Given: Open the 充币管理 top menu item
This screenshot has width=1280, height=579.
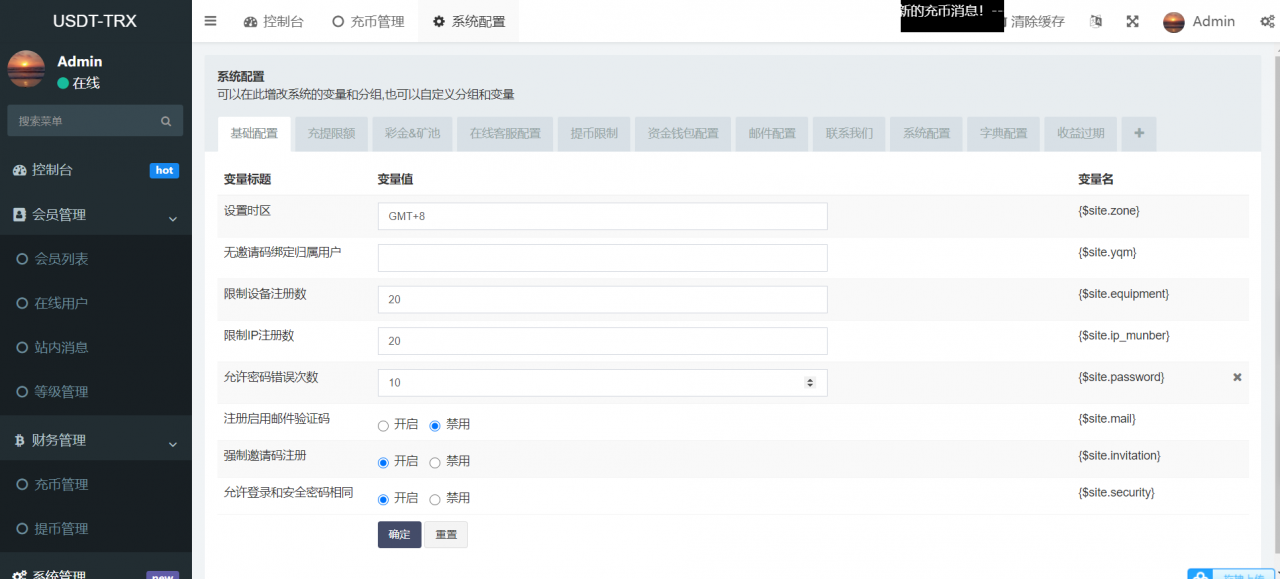Looking at the screenshot, I should click(x=367, y=20).
